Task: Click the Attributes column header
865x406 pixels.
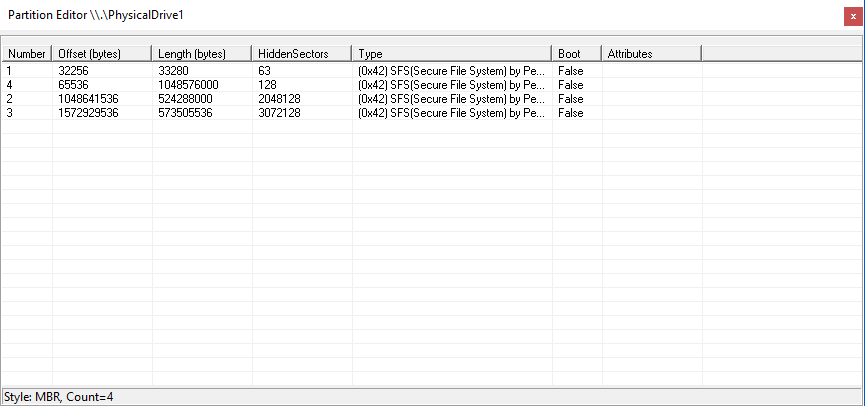Action: pyautogui.click(x=652, y=54)
